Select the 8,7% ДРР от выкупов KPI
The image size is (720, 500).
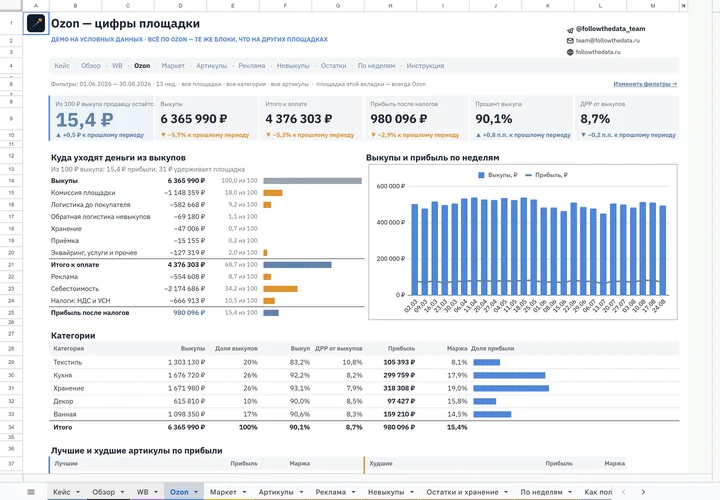click(595, 119)
